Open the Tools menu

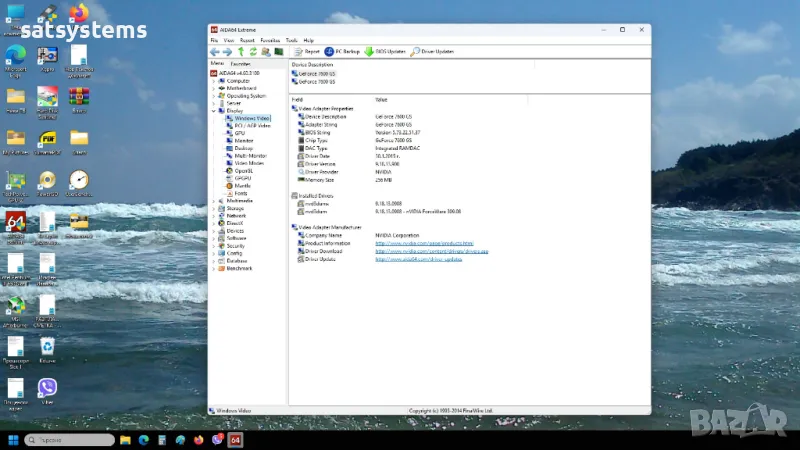(292, 40)
